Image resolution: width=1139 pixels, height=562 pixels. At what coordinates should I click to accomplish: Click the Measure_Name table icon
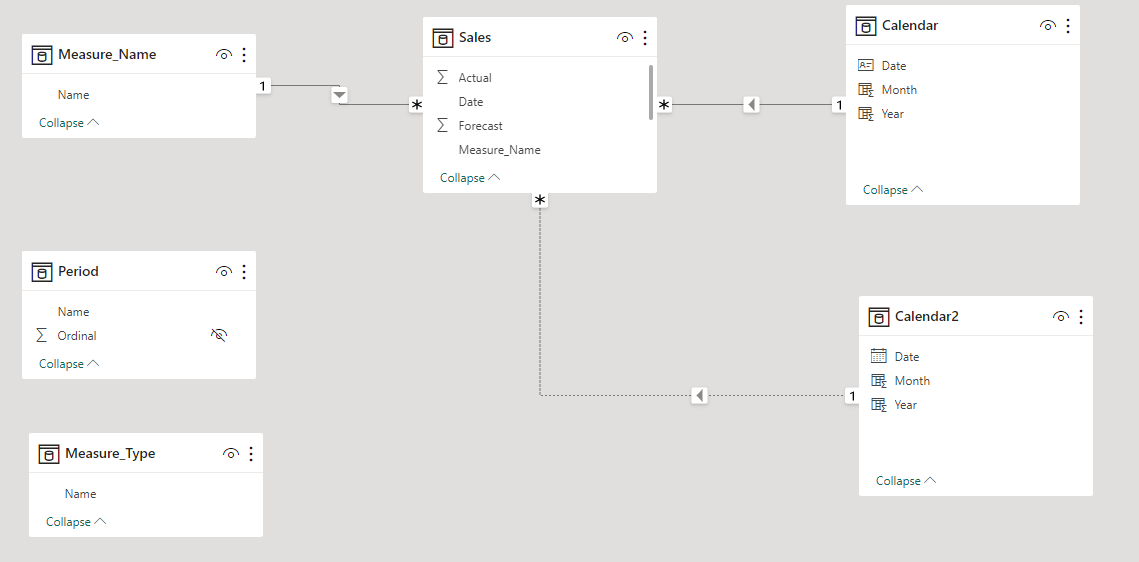[x=41, y=54]
